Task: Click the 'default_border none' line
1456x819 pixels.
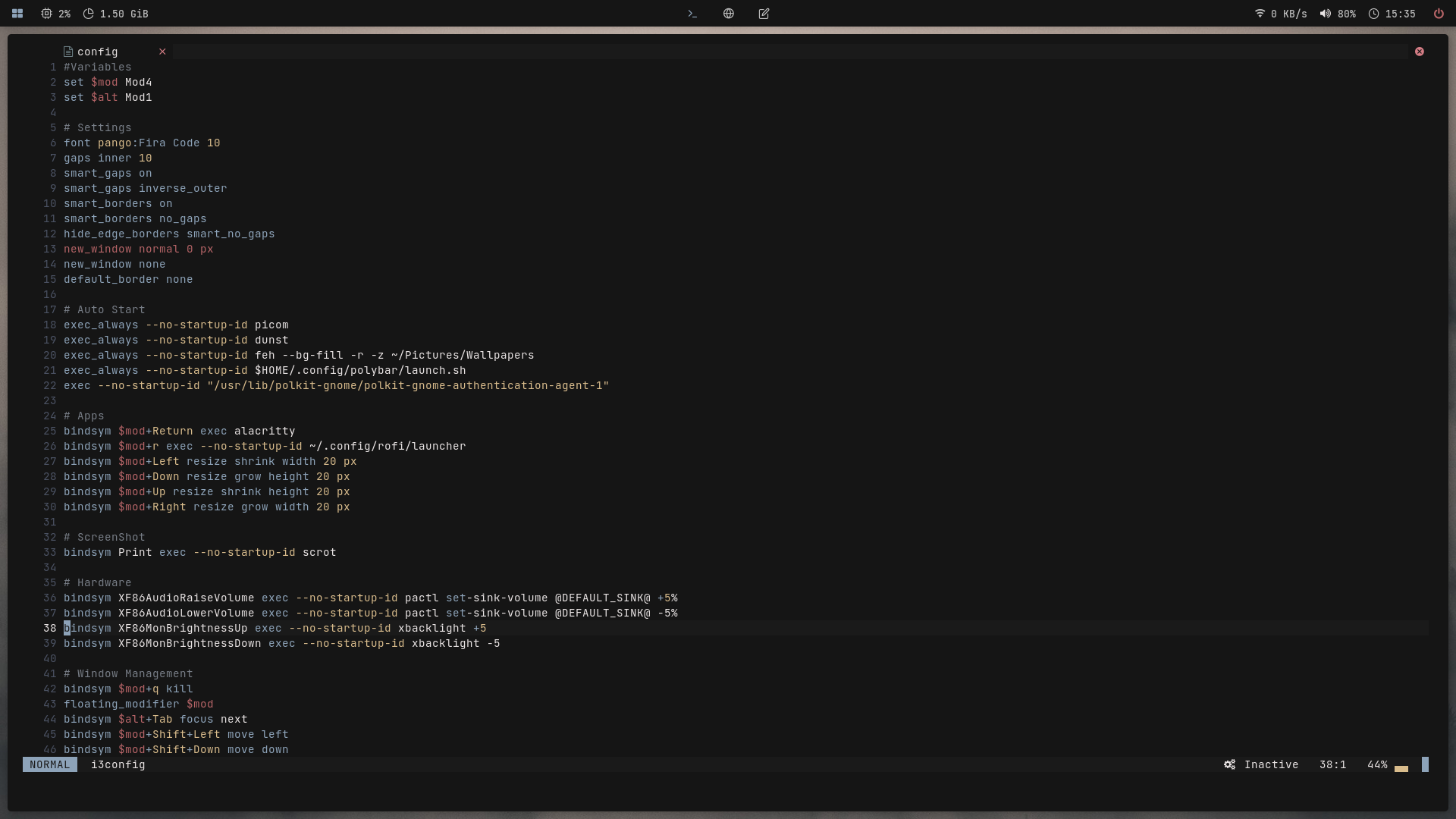Action: click(x=128, y=279)
